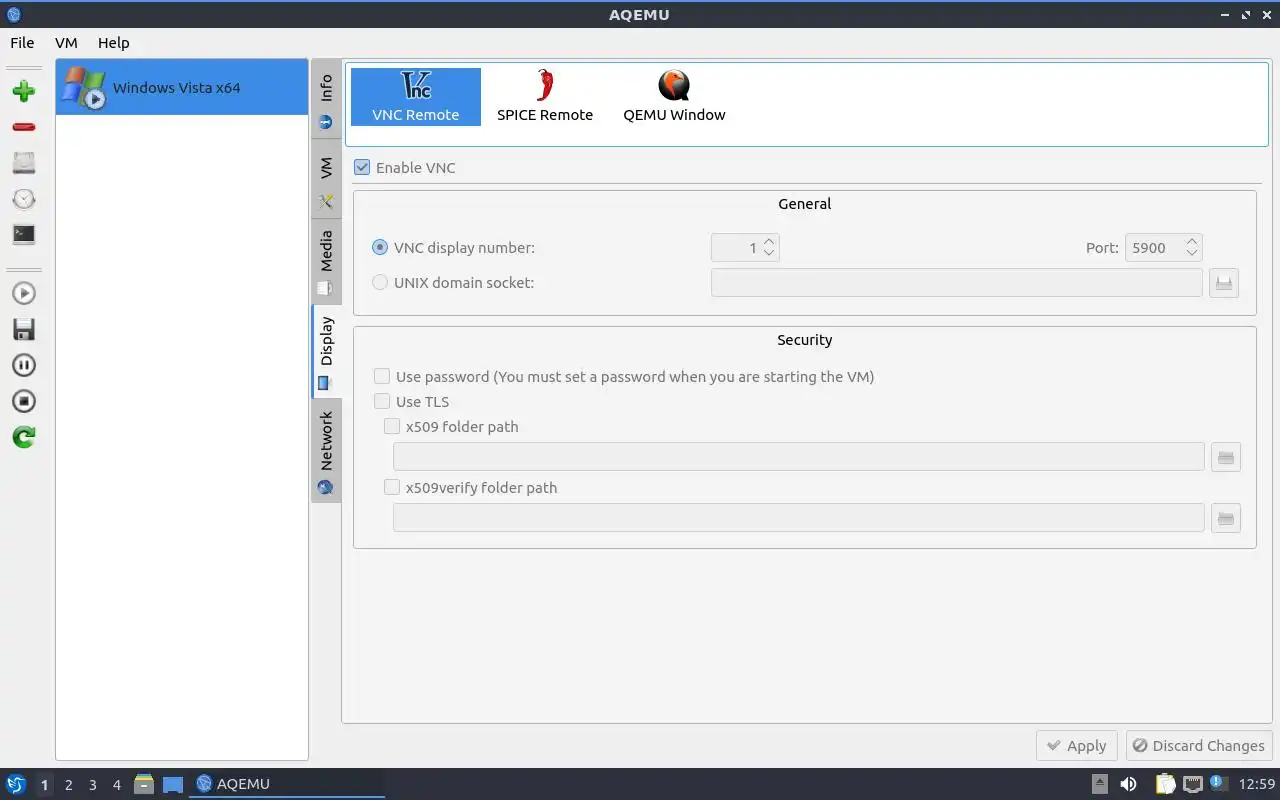
Task: Select QEMU Window display option
Action: 674,97
